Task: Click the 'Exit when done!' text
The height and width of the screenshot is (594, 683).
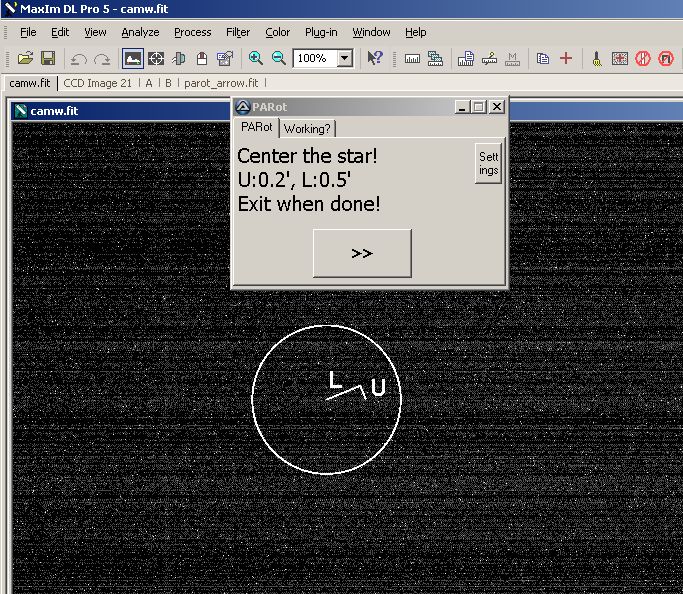Action: [309, 204]
